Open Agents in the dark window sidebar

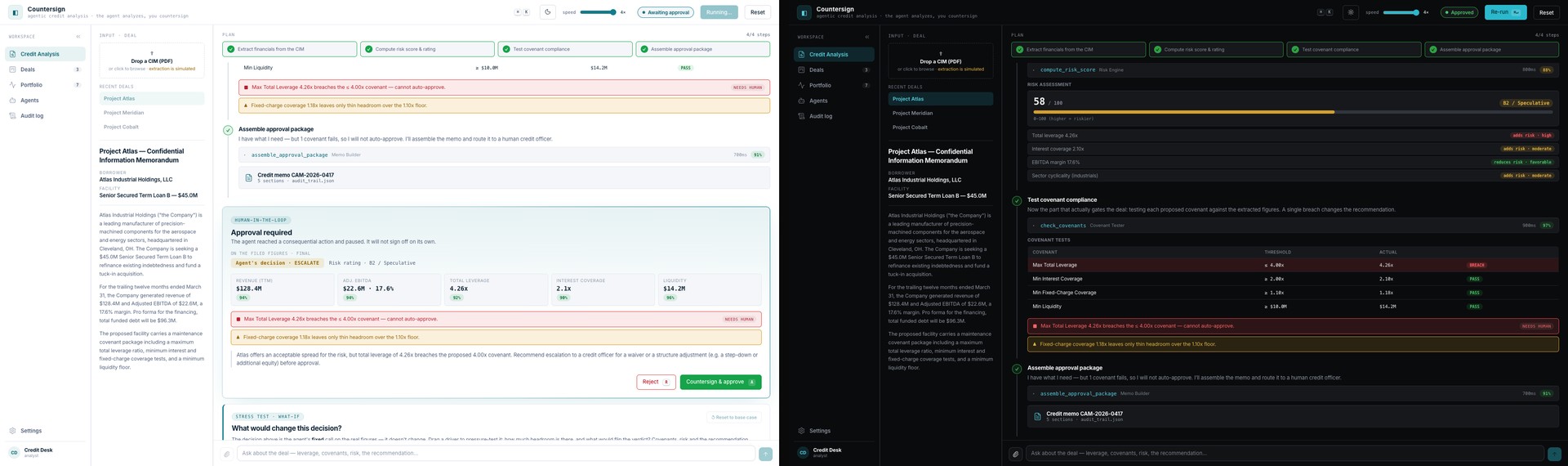click(835, 101)
